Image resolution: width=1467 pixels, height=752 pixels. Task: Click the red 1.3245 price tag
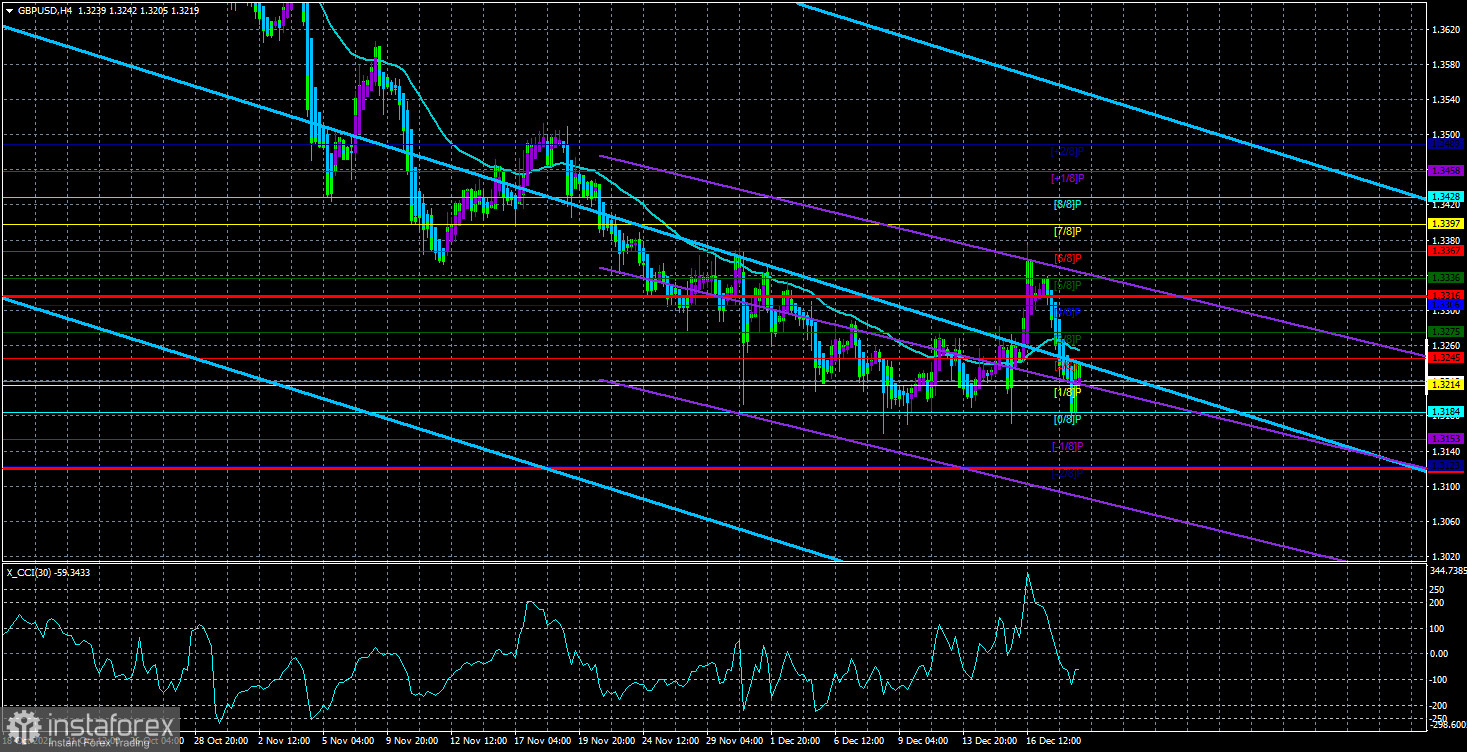(1446, 358)
